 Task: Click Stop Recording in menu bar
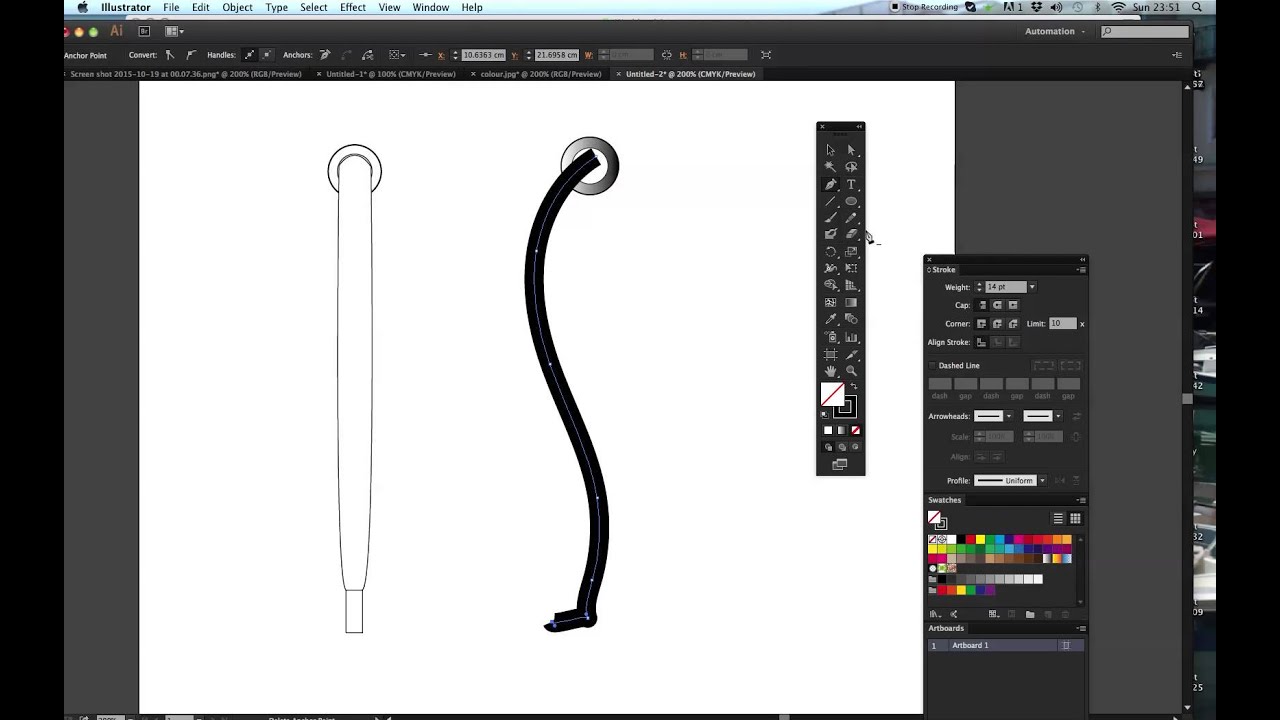pyautogui.click(x=924, y=7)
